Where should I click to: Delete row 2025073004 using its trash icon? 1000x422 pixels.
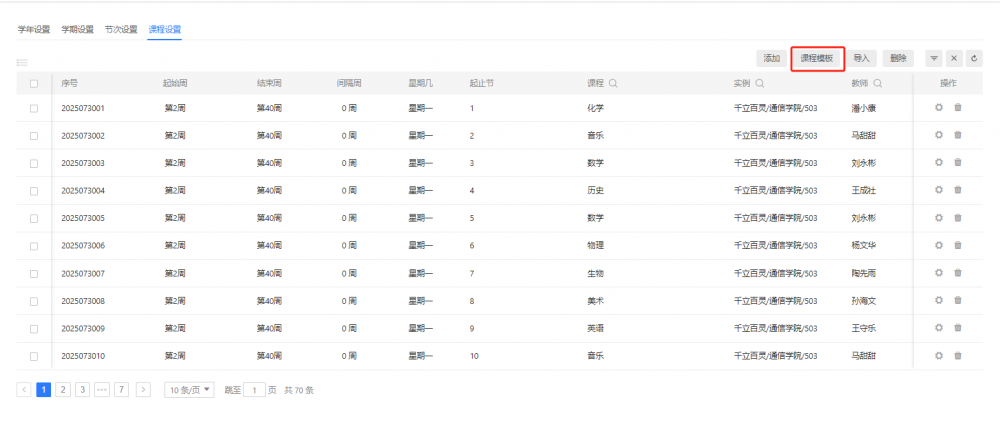pos(958,190)
